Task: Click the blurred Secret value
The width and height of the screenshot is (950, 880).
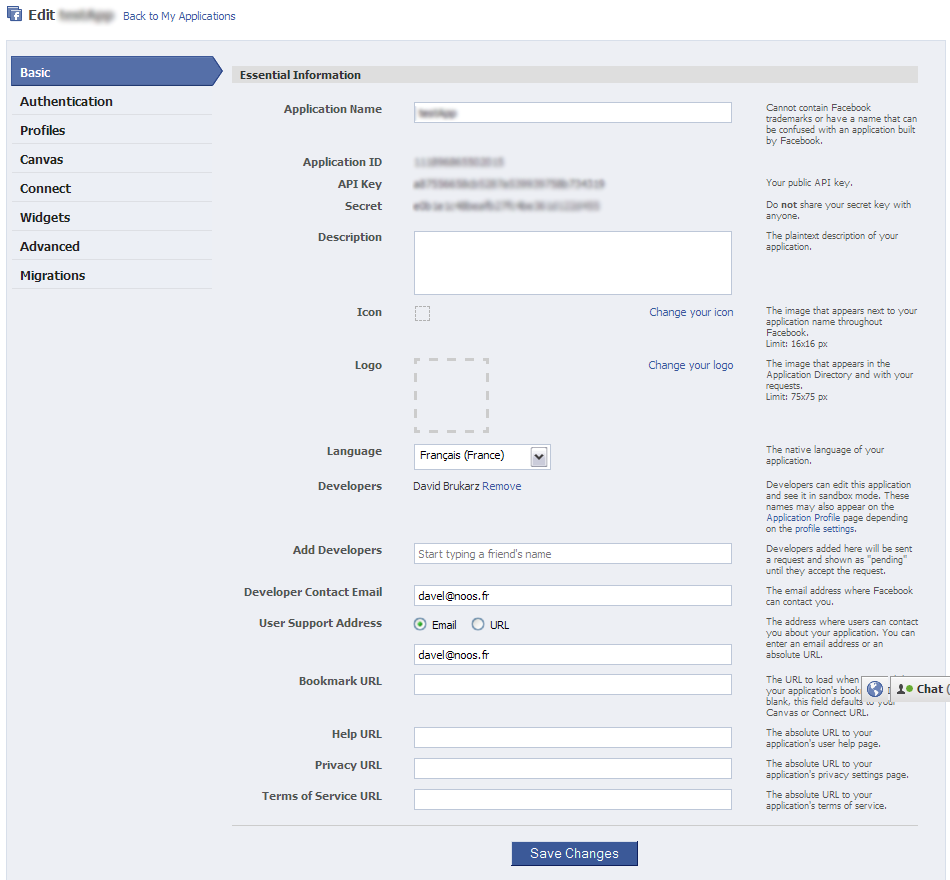Action: pyautogui.click(x=507, y=206)
